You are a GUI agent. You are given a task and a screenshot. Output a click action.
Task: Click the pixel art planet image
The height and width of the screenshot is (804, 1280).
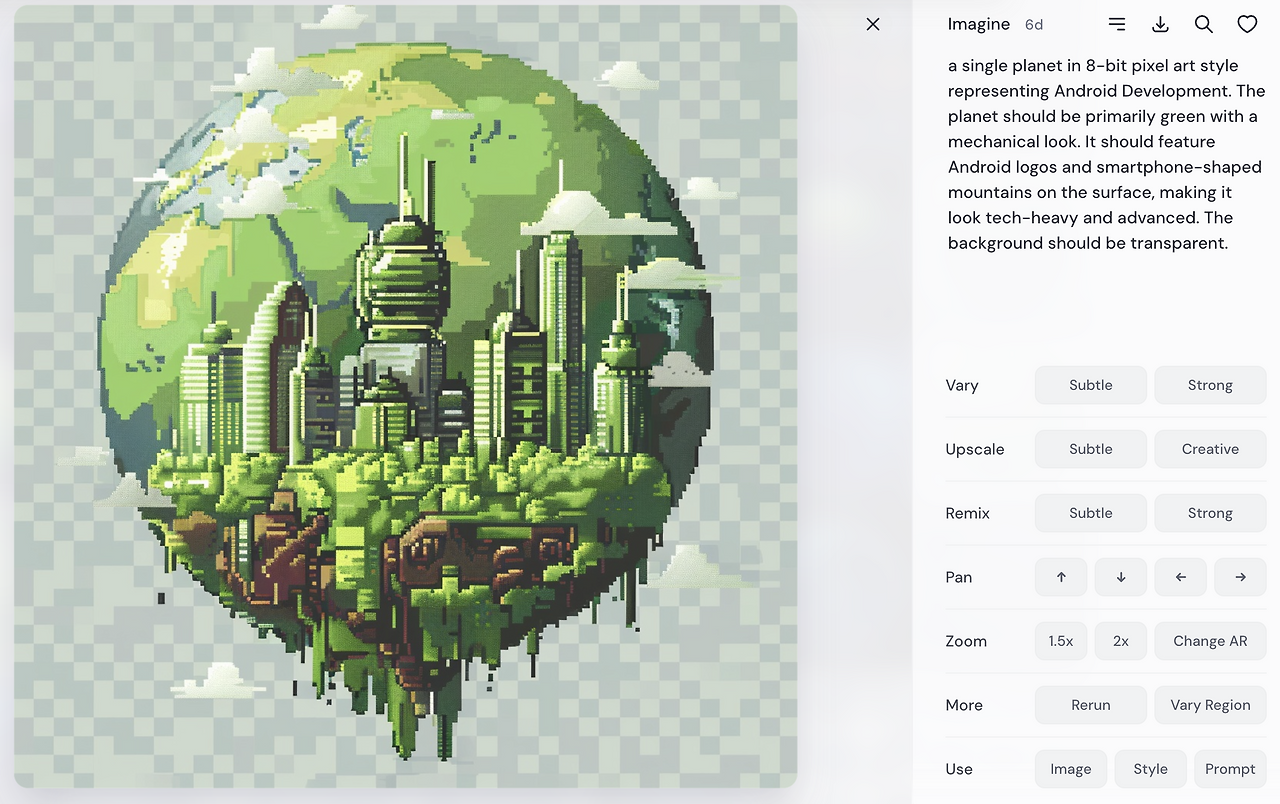pyautogui.click(x=406, y=396)
